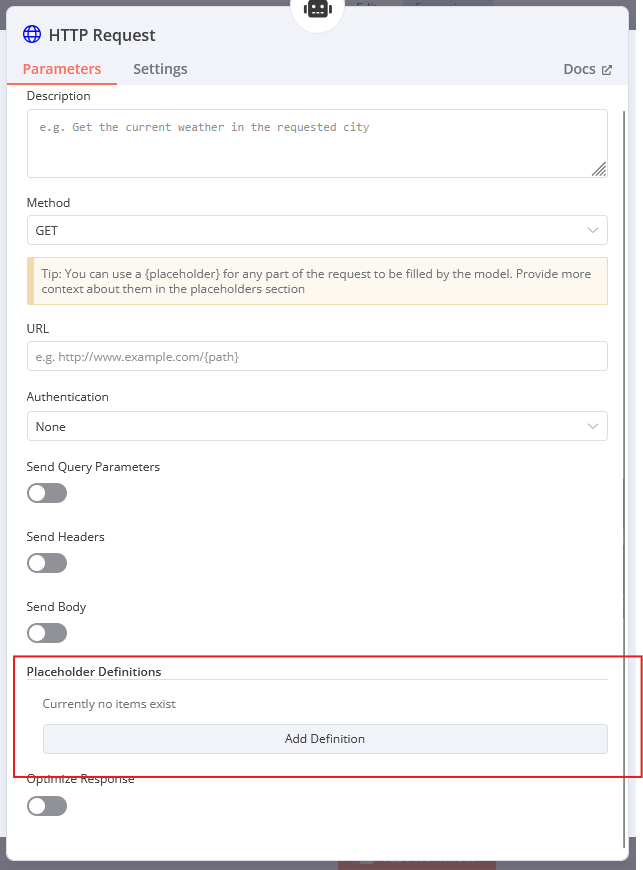
Task: Switch to the Settings tab
Action: tap(160, 69)
